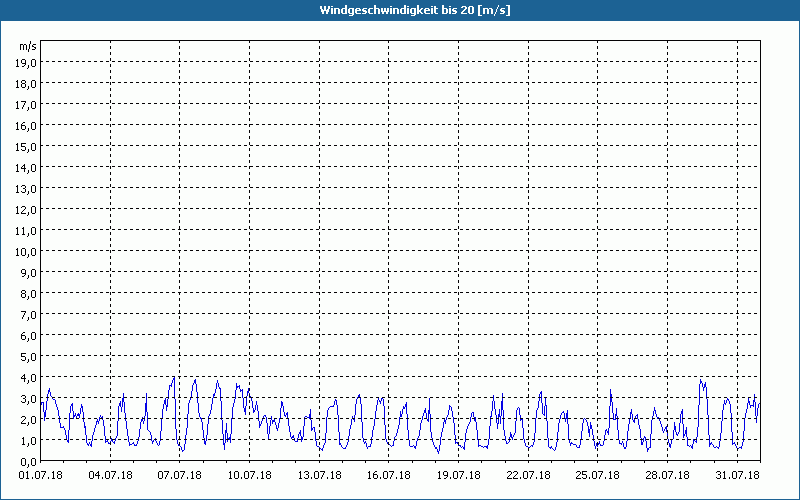Image resolution: width=800 pixels, height=500 pixels.
Task: Click the y-axis label 11,0
Action: pos(27,231)
